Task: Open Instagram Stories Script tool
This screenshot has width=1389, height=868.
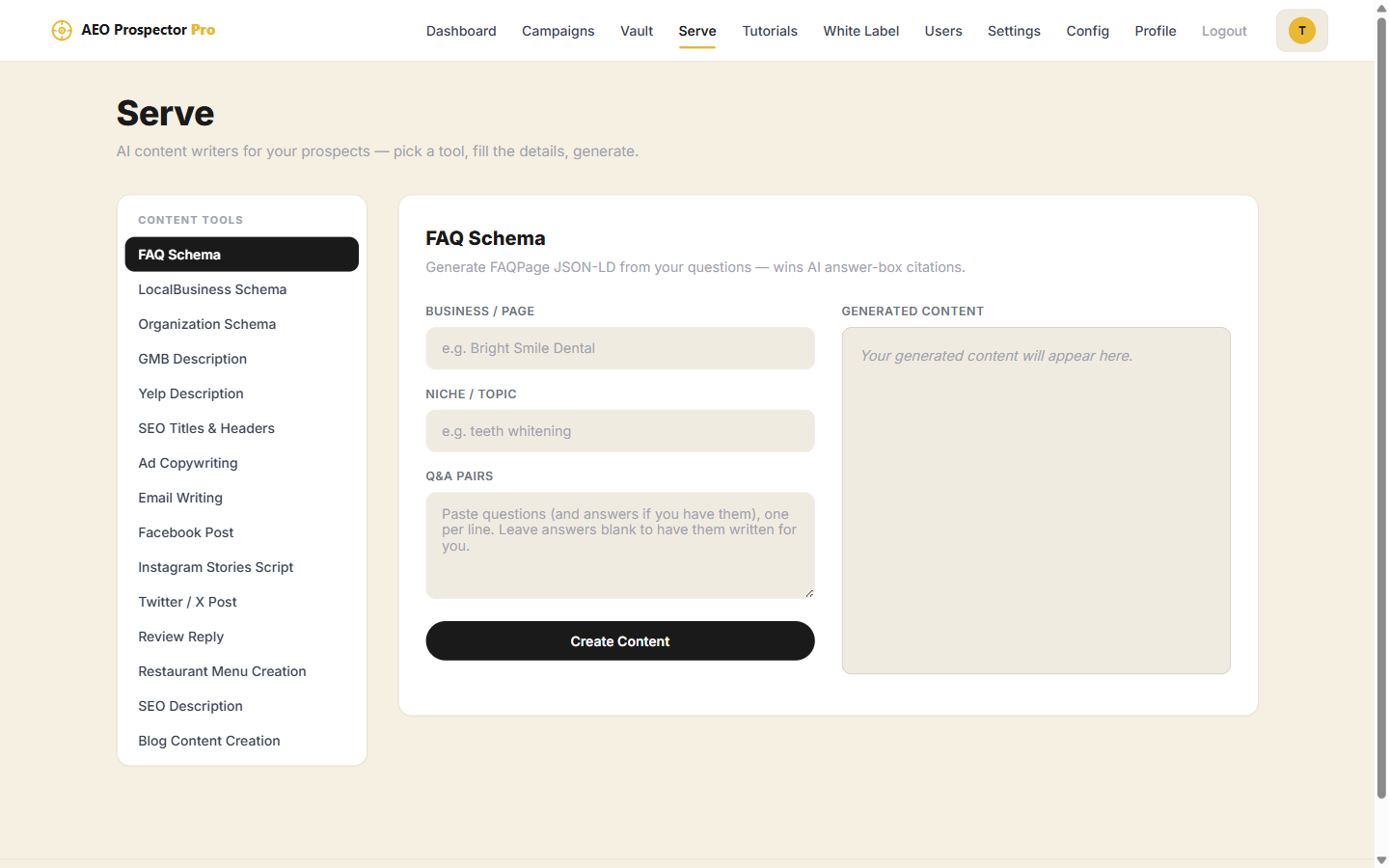Action: 242,567
